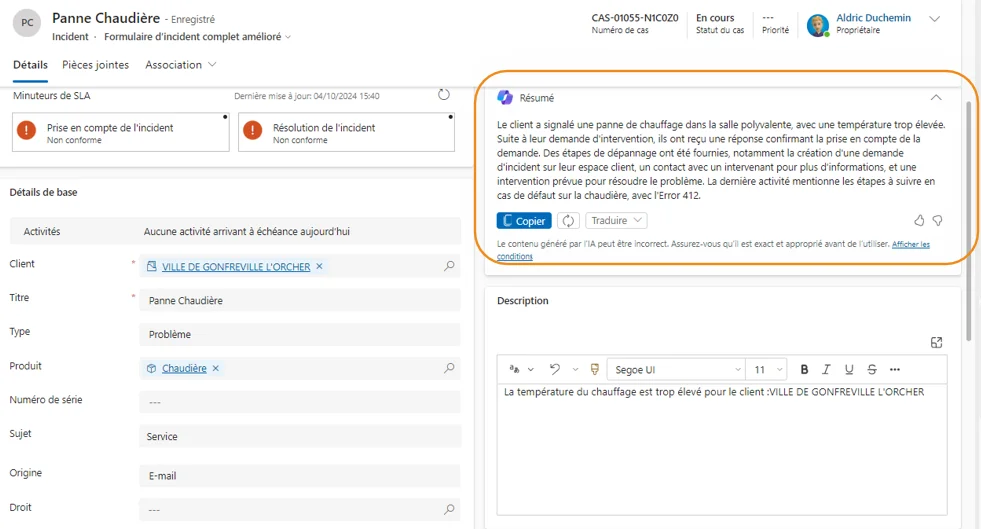Click the PC record avatar
The image size is (981, 529).
click(x=27, y=23)
